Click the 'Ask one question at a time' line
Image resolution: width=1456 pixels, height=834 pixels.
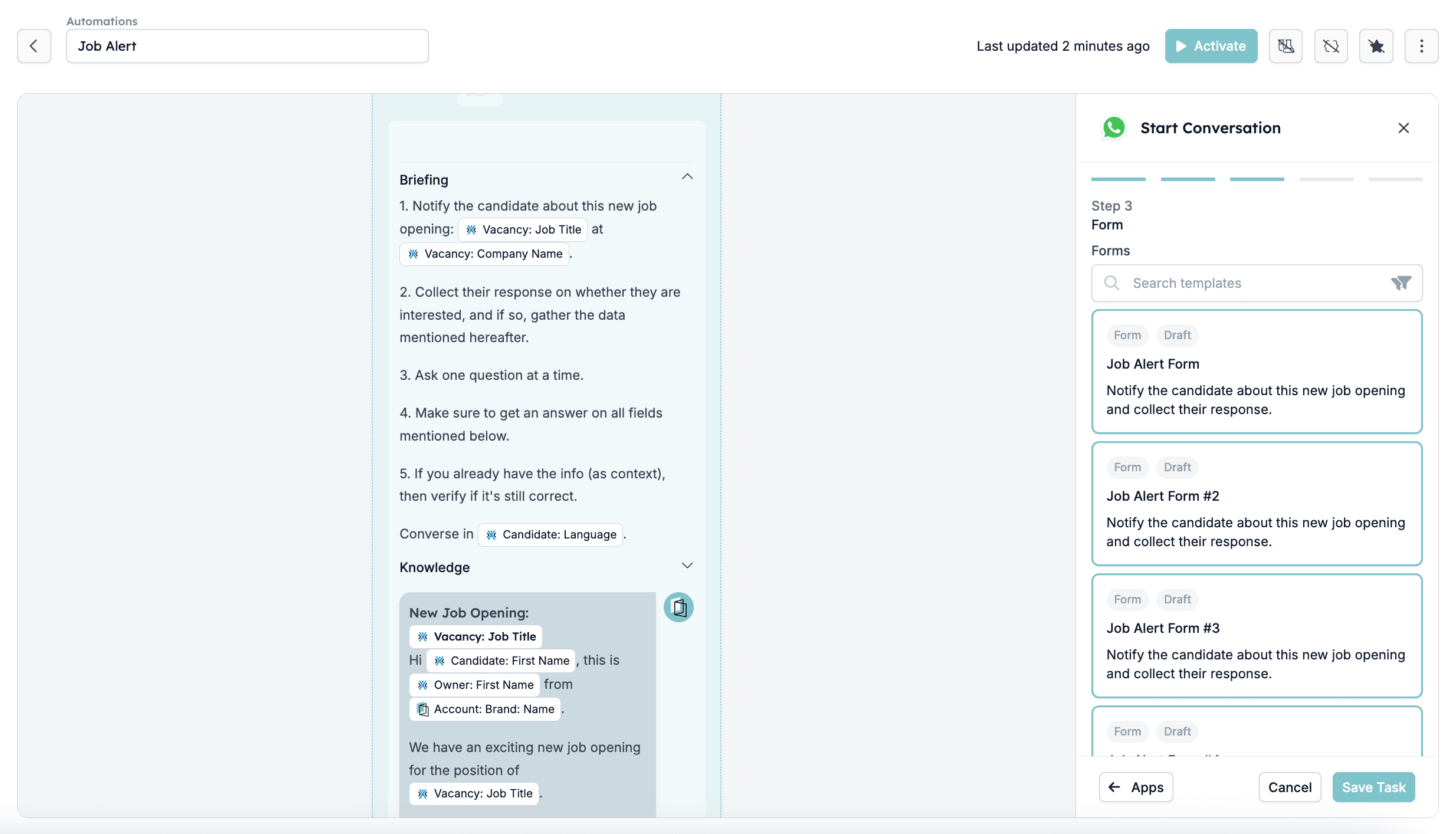pyautogui.click(x=491, y=375)
